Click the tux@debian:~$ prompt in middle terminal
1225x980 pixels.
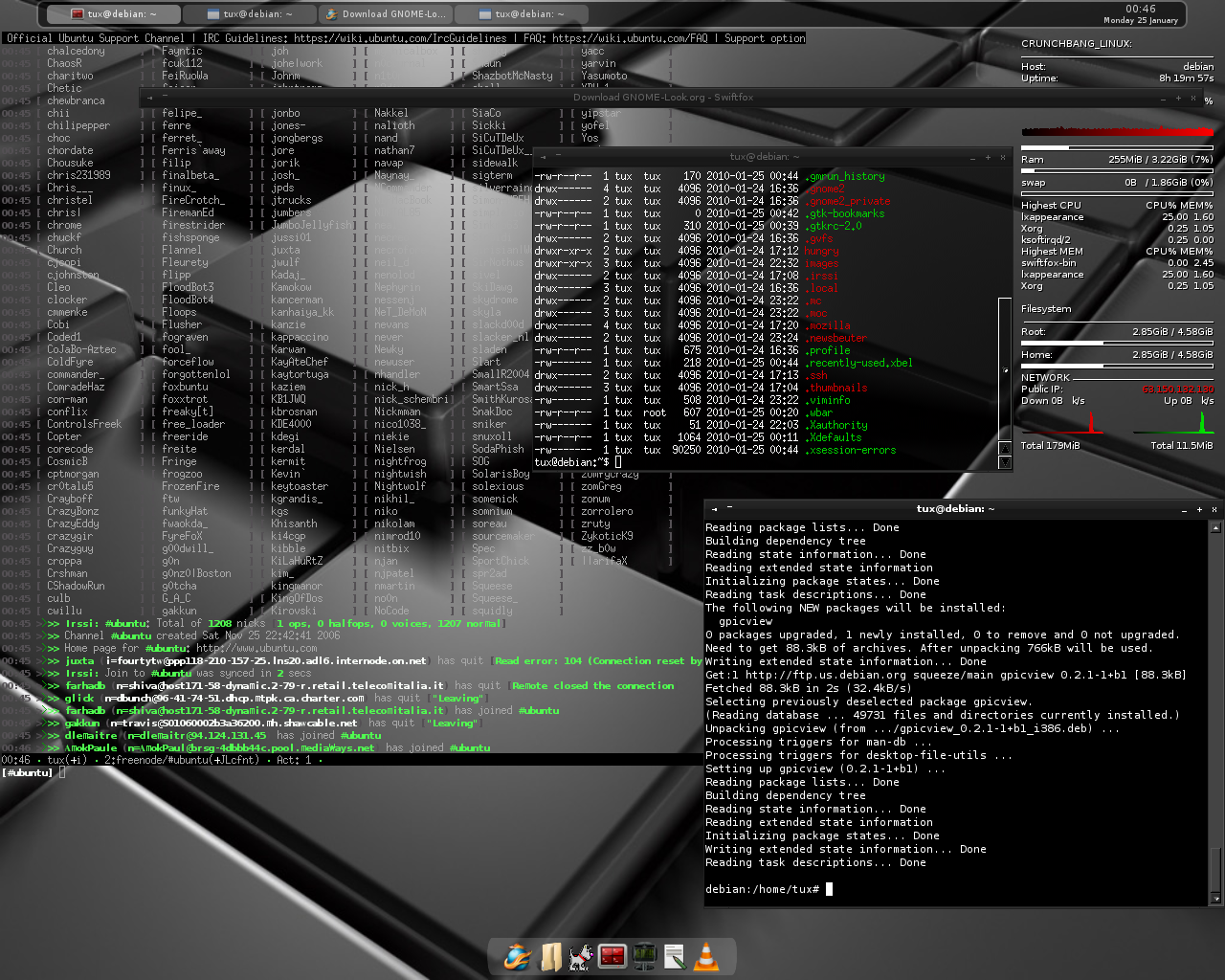tap(572, 462)
